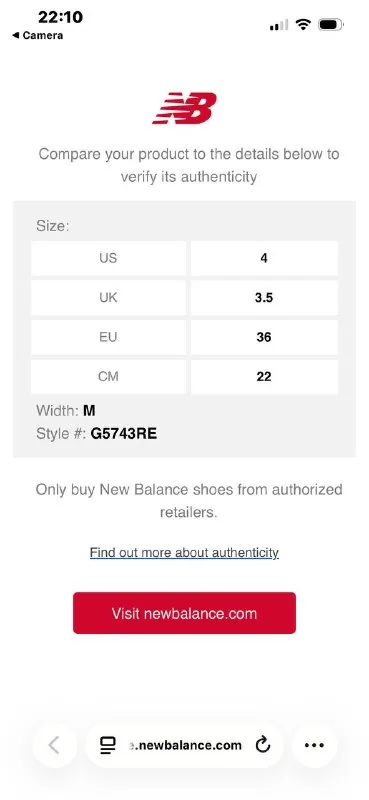Return to Camera via back arrow
Screen dimensions: 369x800
(x=38, y=35)
